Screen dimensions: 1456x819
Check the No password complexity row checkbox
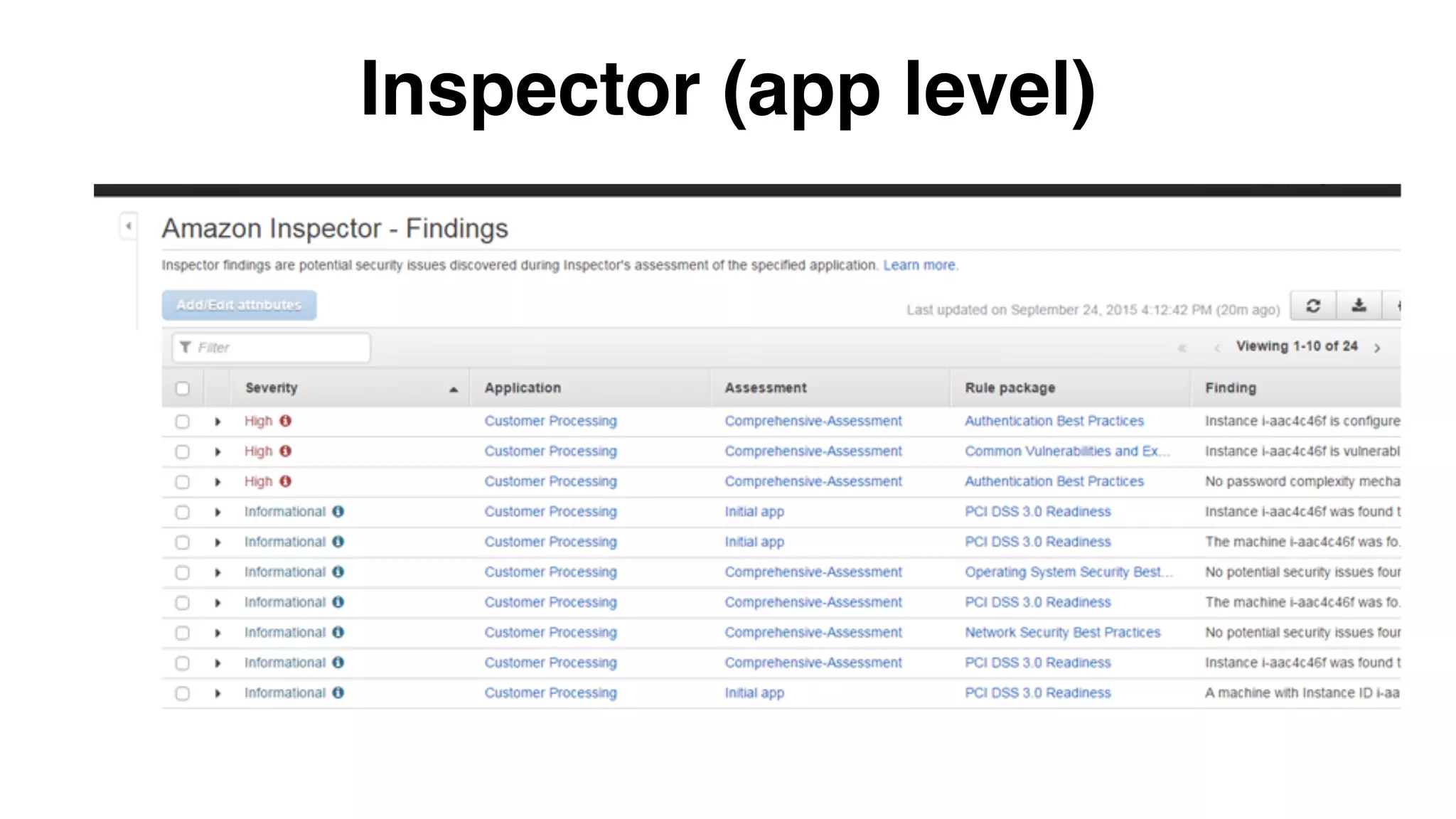pyautogui.click(x=183, y=482)
